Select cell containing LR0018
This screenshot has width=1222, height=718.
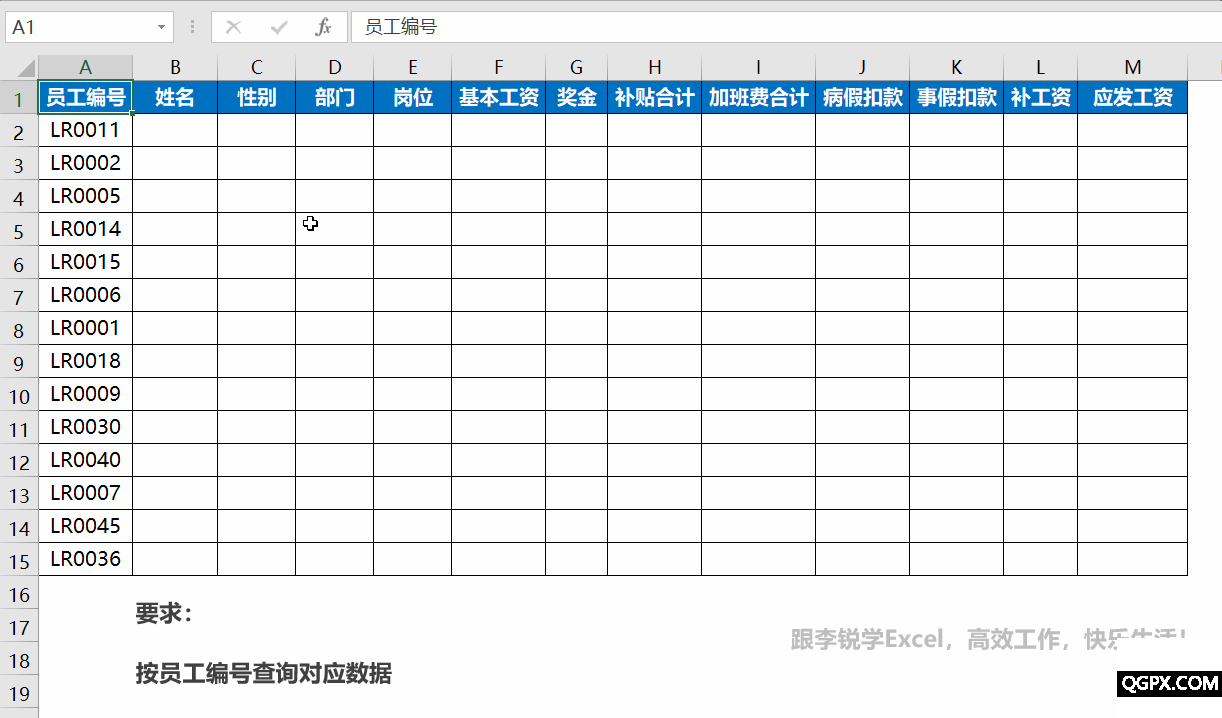[85, 361]
